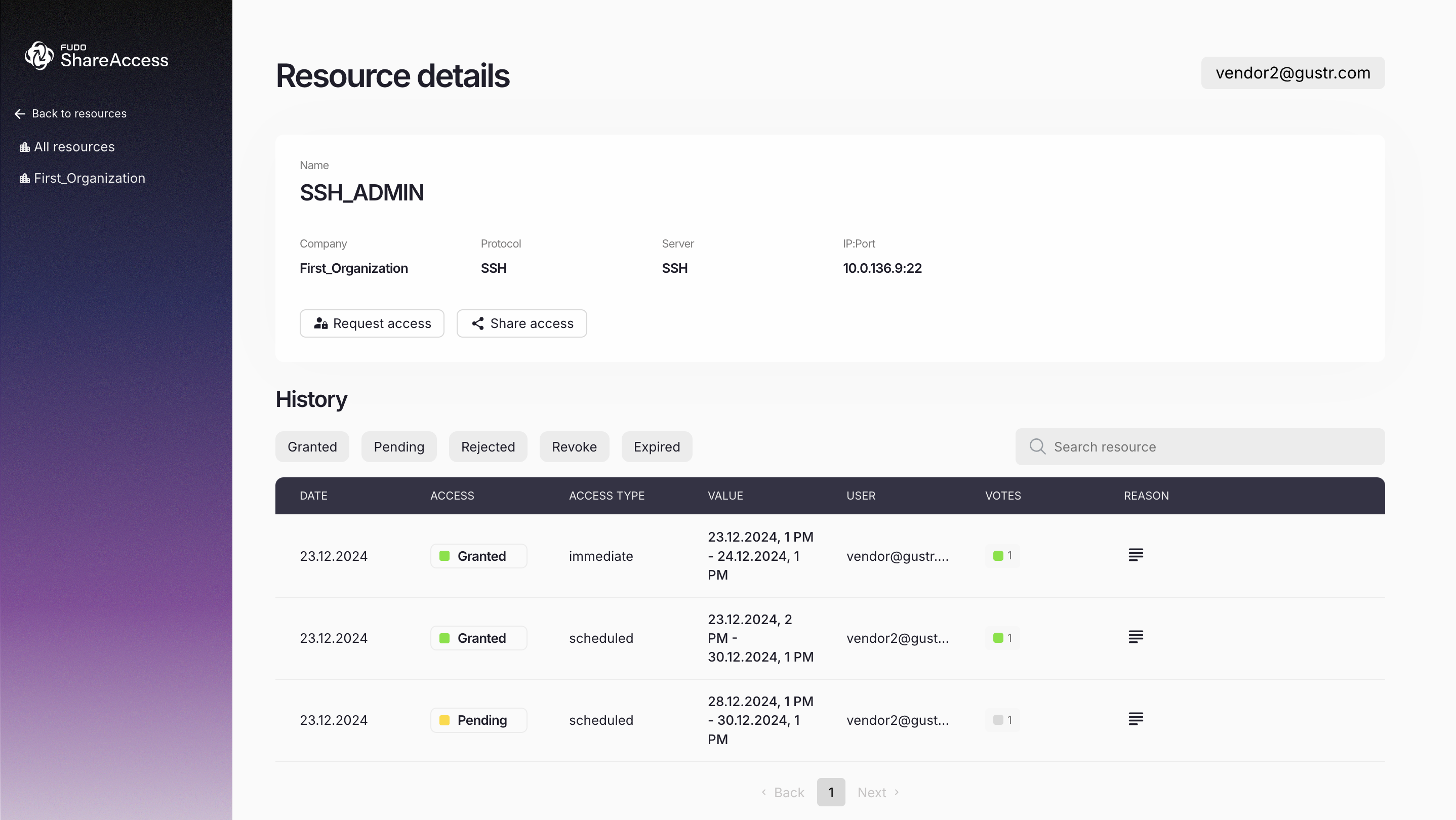Click the Resource details page title
Viewport: 1456px width, 820px height.
tap(393, 75)
